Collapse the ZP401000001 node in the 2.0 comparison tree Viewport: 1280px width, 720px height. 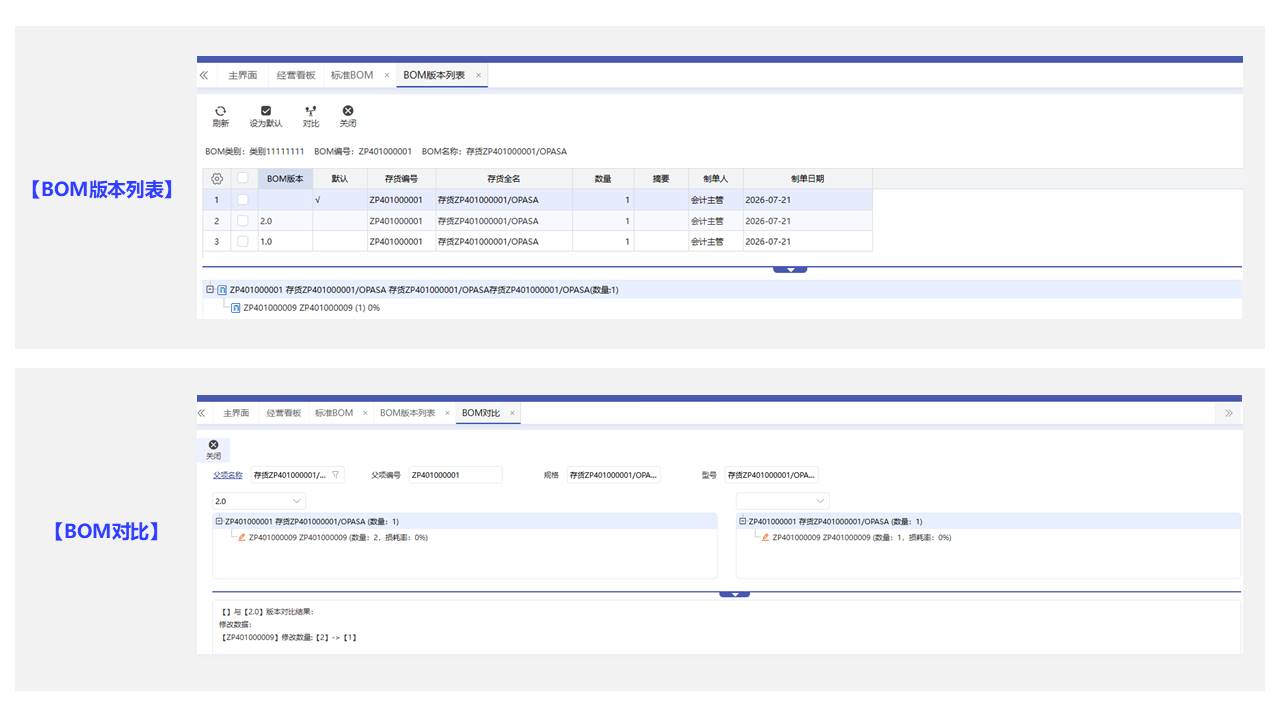[x=219, y=521]
